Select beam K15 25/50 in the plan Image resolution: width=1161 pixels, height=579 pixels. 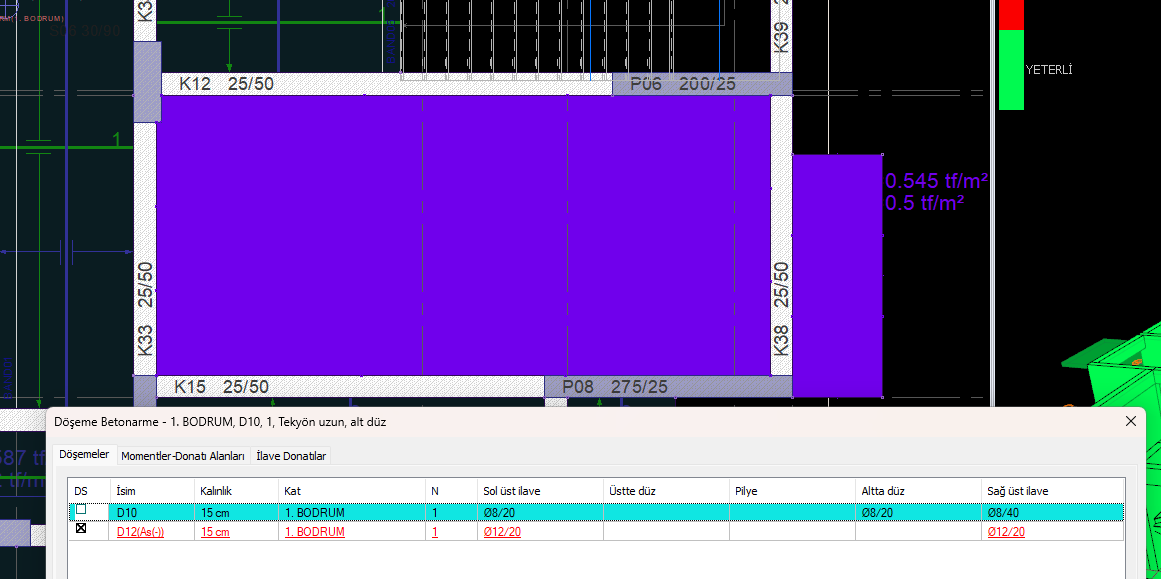tap(223, 387)
